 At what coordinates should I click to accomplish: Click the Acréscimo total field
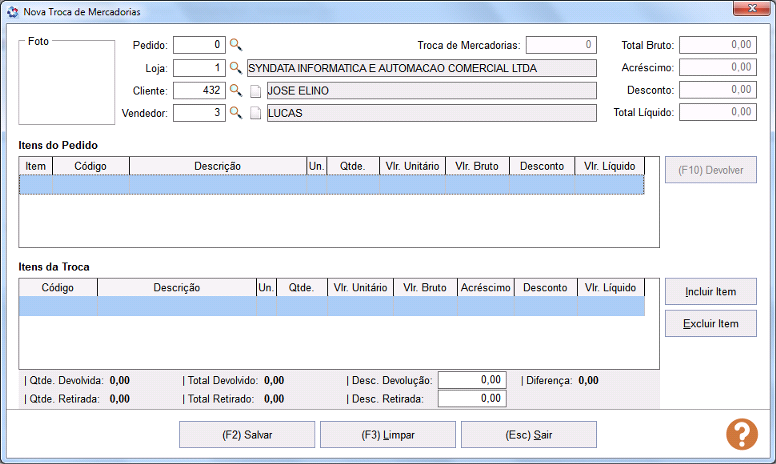pos(718,67)
